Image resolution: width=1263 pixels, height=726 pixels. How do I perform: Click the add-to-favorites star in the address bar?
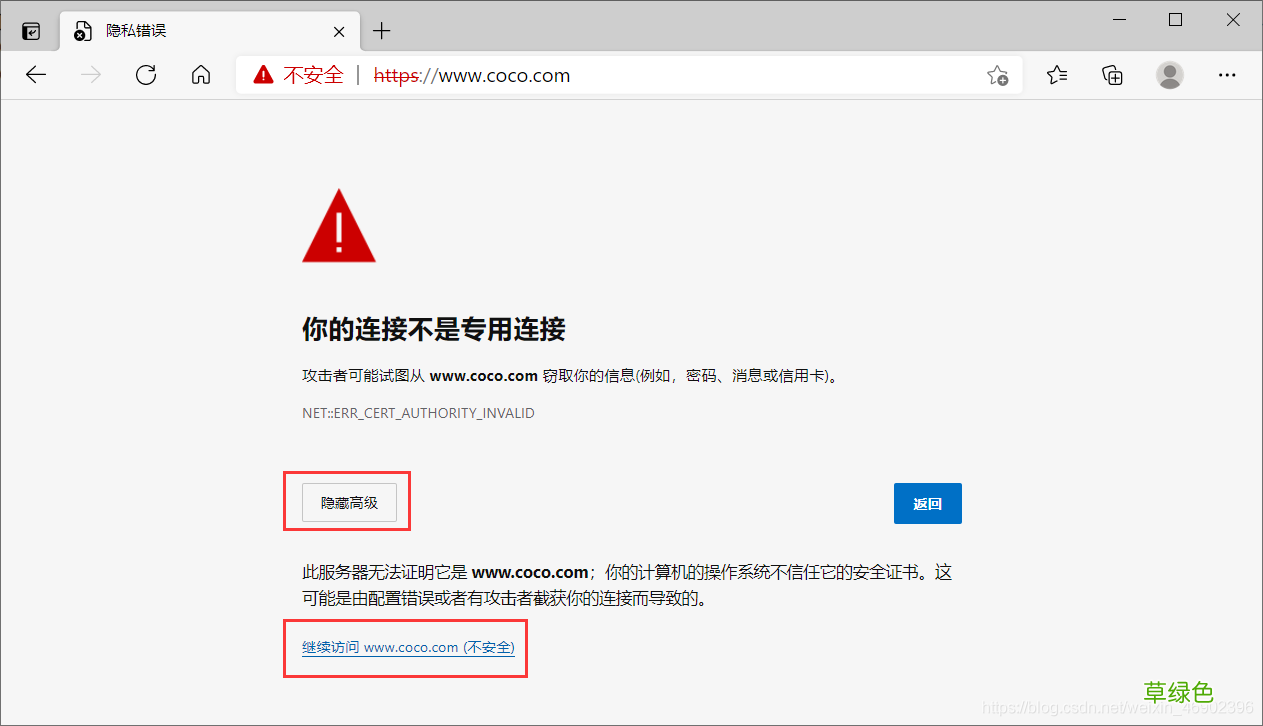(997, 75)
